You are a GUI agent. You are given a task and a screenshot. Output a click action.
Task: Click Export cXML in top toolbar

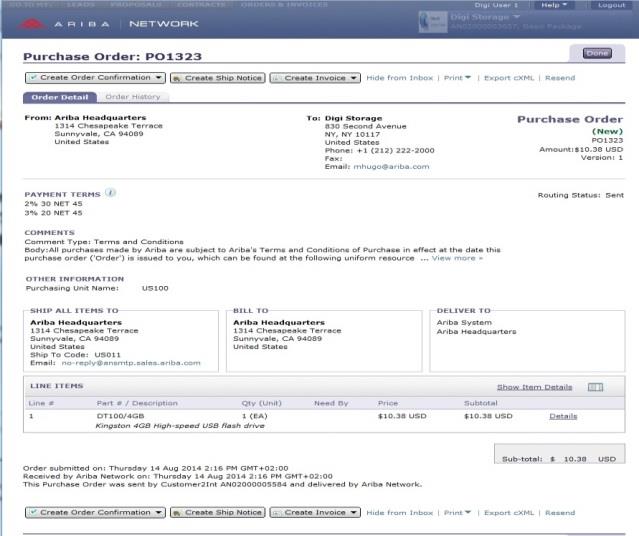(x=509, y=78)
